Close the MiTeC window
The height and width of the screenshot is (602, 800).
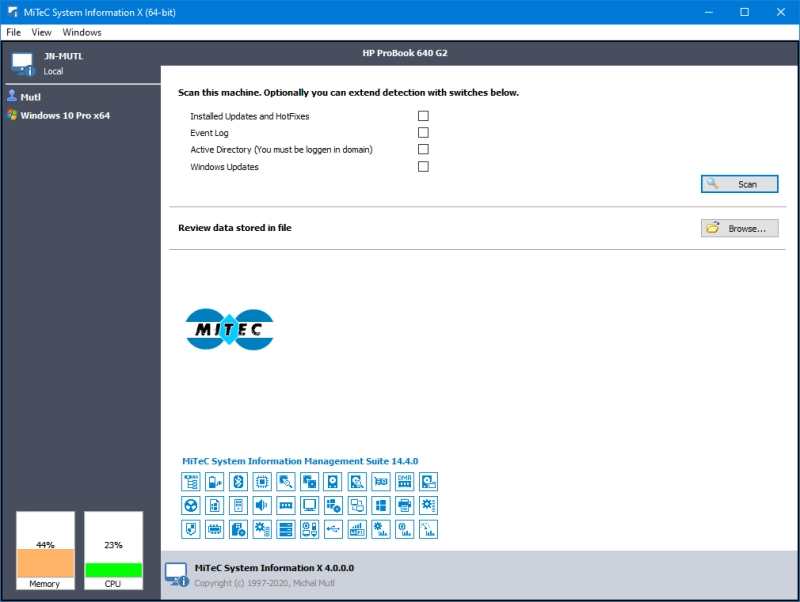pos(781,12)
